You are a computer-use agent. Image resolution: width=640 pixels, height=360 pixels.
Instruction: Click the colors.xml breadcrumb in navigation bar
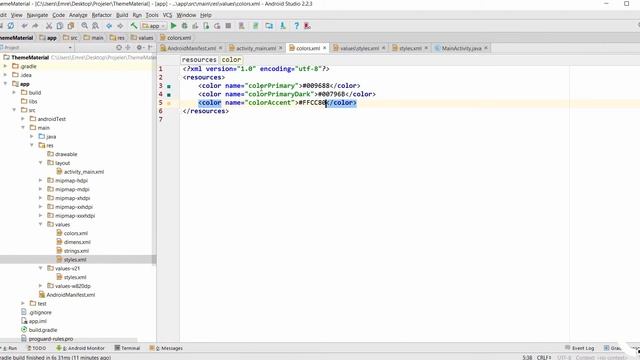[x=176, y=38]
